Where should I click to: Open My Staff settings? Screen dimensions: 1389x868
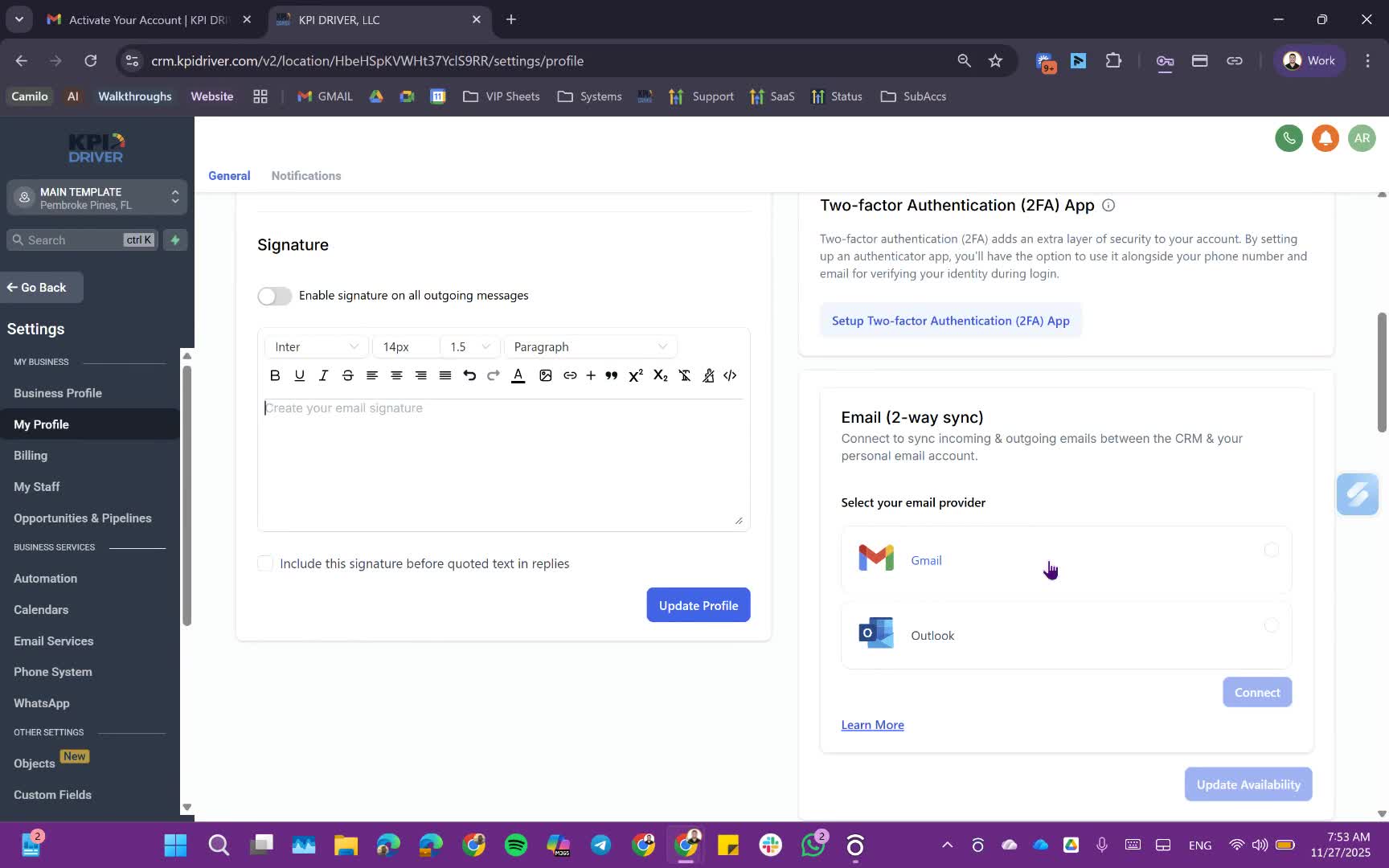point(37,486)
